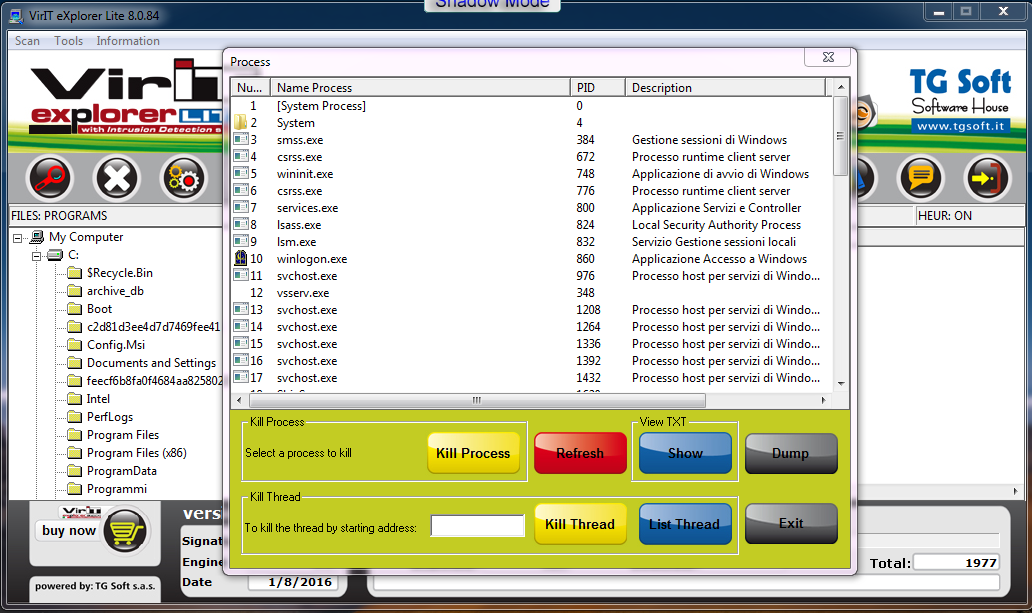The image size is (1032, 613).
Task: Click the shopping cart buy now icon
Action: coord(125,531)
